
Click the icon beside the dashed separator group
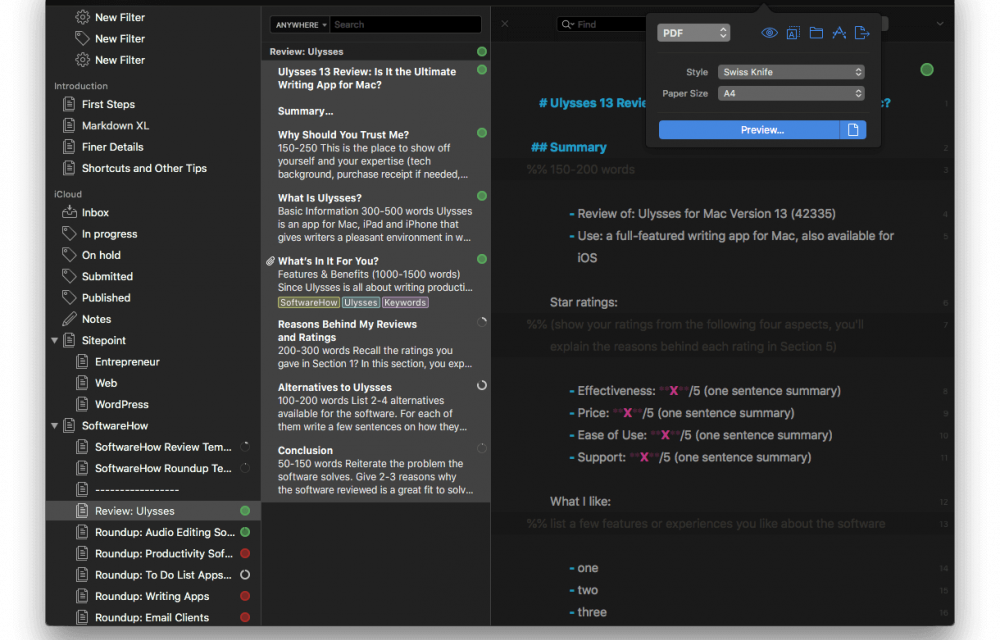coord(82,490)
